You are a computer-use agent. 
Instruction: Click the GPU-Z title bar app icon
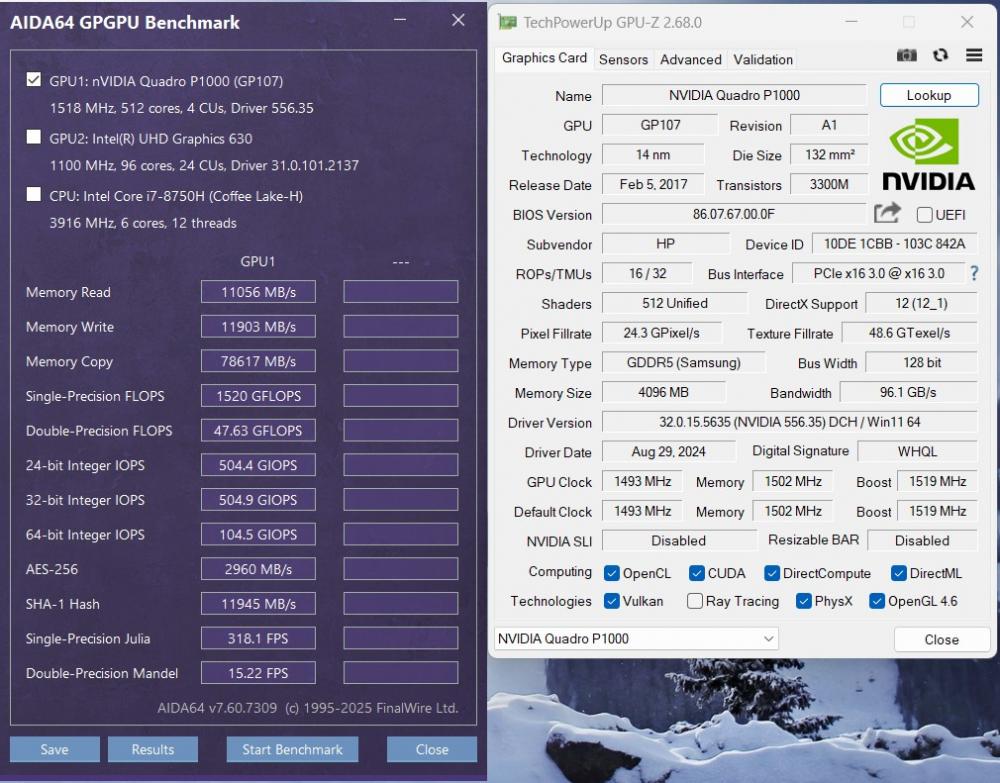508,22
